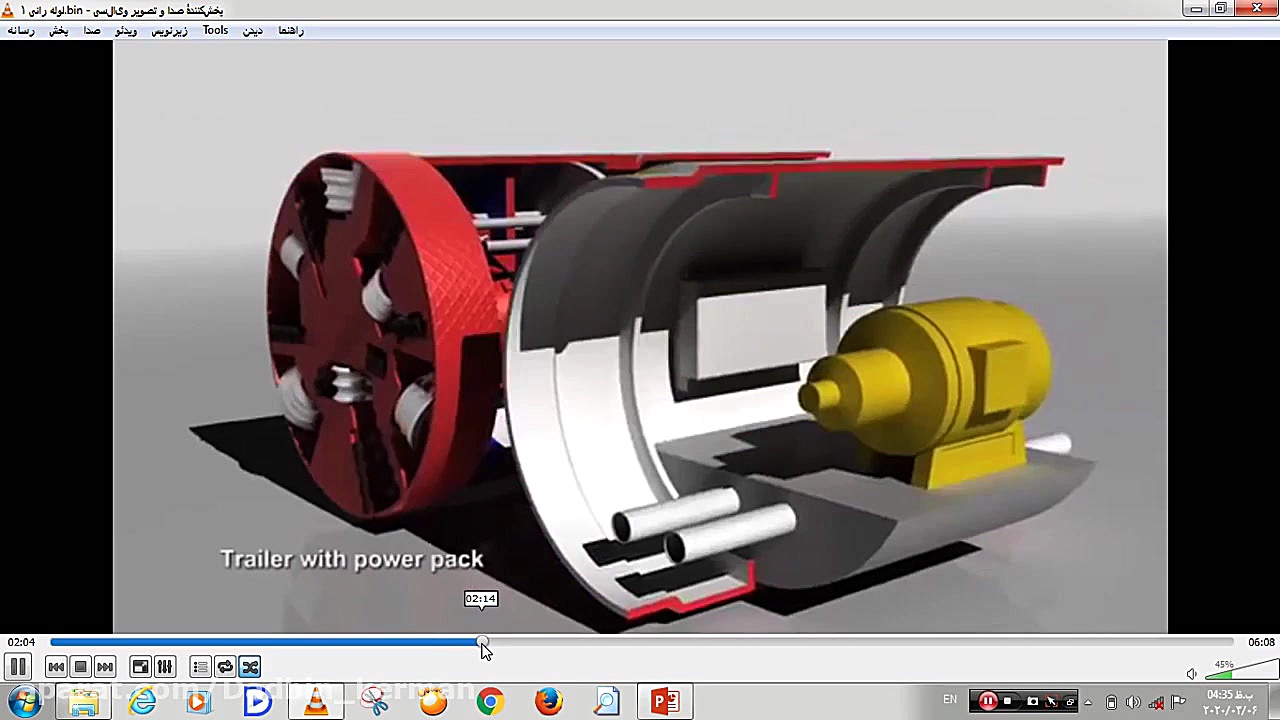1280x720 pixels.
Task: Set volume on the 45% volume slider
Action: point(1240,671)
